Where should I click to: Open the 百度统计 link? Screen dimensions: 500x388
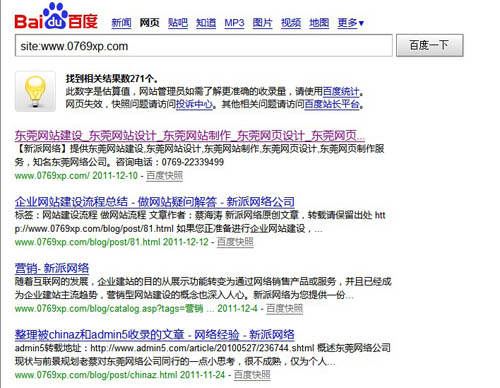341,91
